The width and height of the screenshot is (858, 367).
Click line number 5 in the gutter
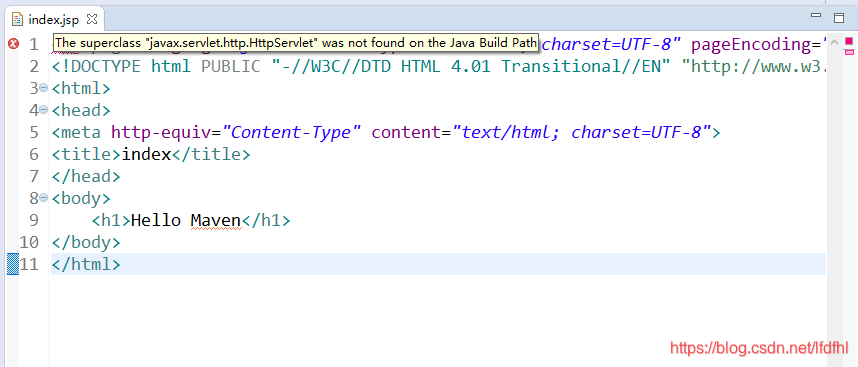[34, 132]
